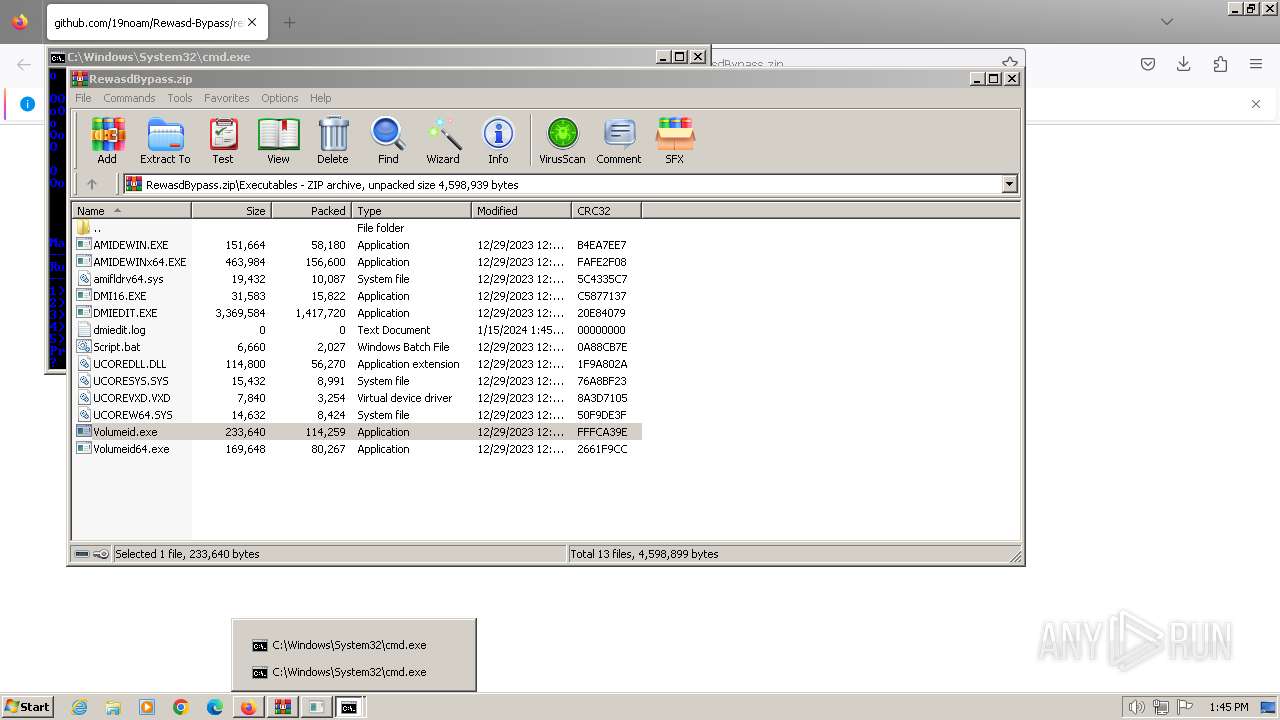Select AMIDEWINx64.EXE in the file list
This screenshot has width=1280, height=720.
pos(358,262)
